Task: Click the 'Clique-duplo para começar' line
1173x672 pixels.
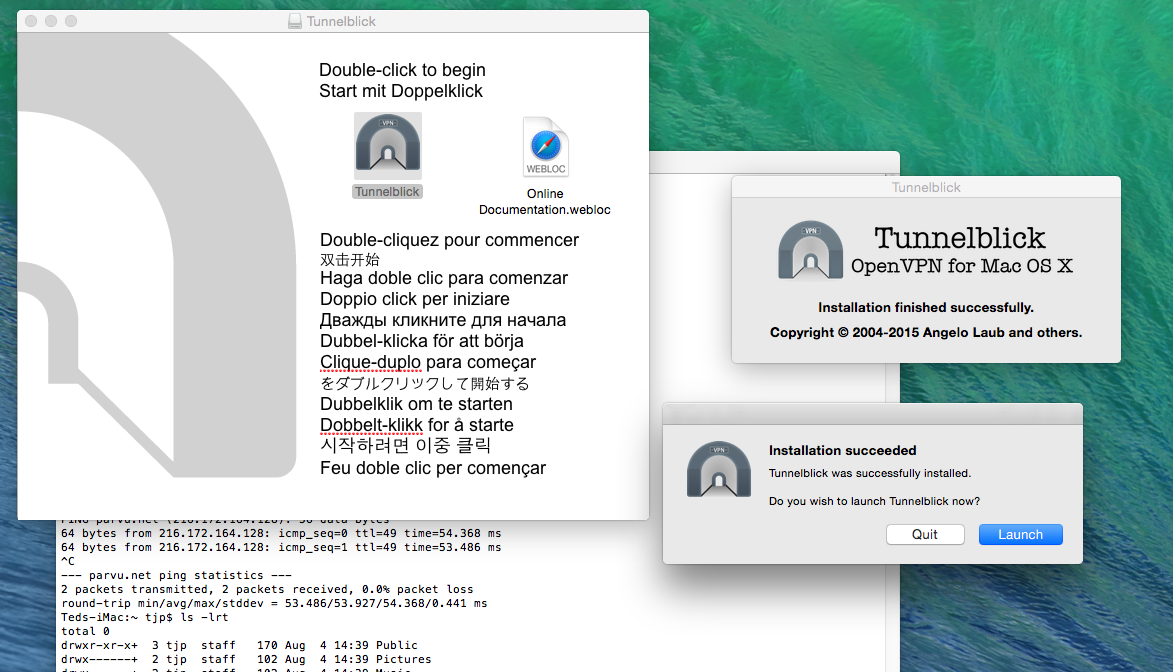Action: [x=428, y=361]
